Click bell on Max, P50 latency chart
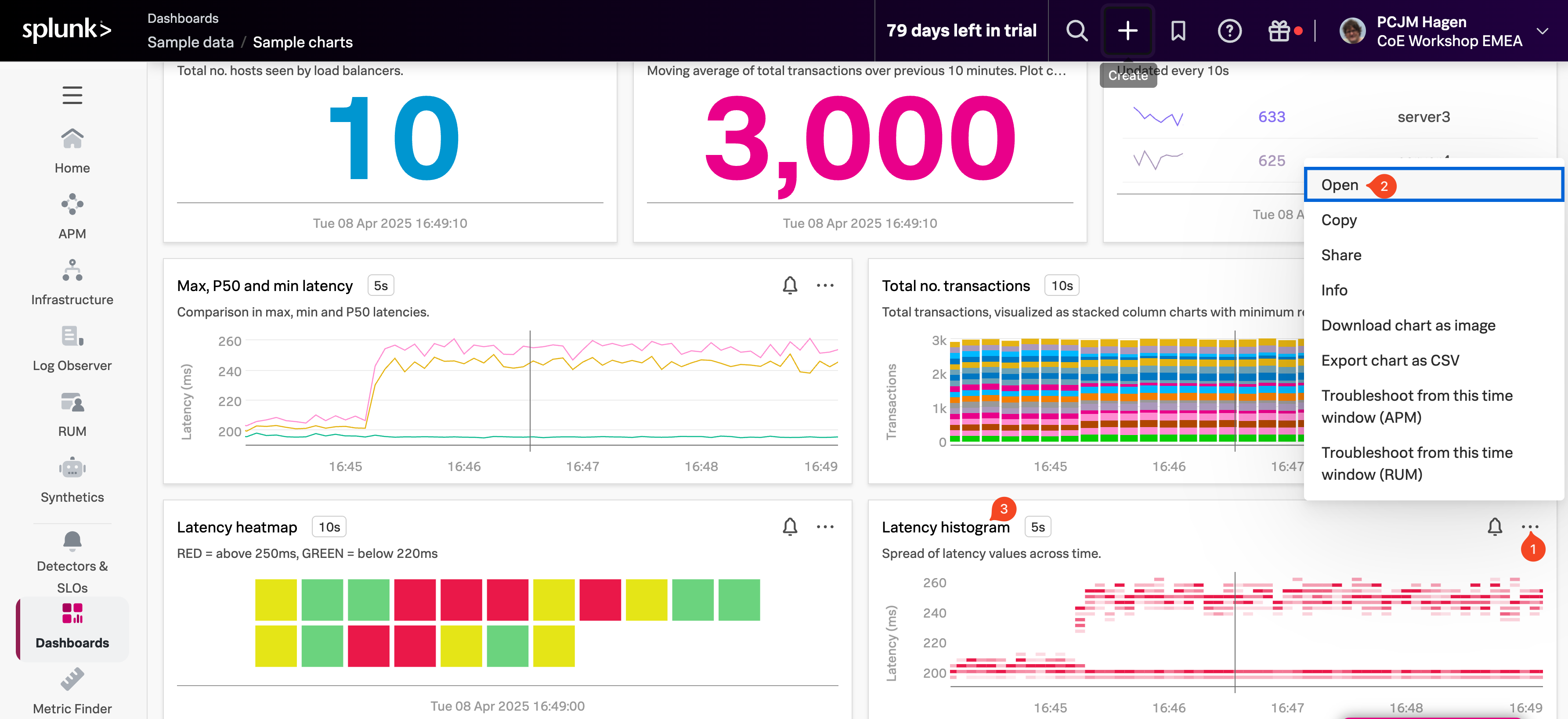The width and height of the screenshot is (1568, 719). tap(789, 285)
